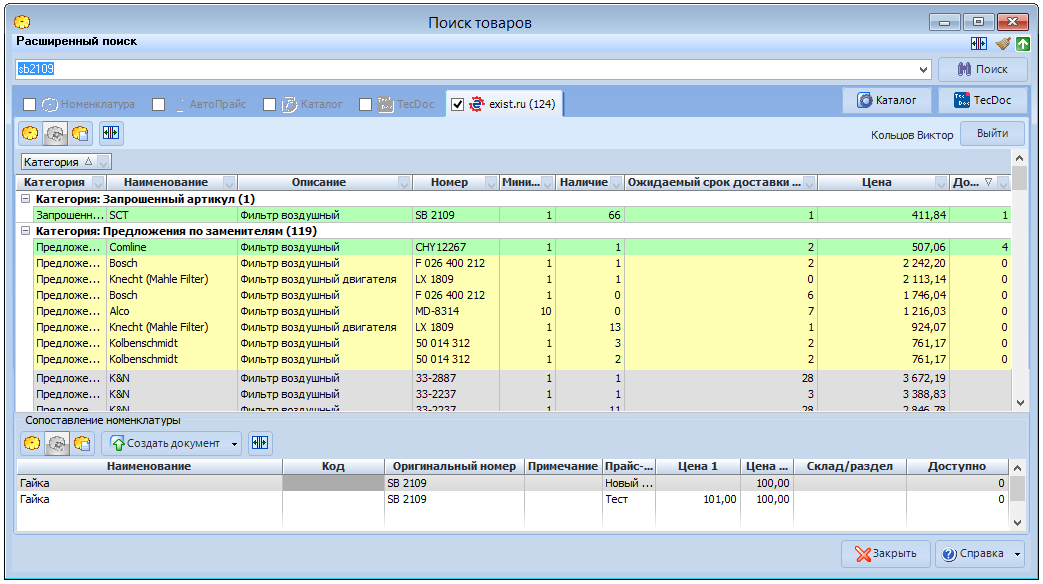Click the gear-with-document icon in Сопоставление номенклатуры toolbar
This screenshot has height=584, width=1043.
click(x=82, y=443)
